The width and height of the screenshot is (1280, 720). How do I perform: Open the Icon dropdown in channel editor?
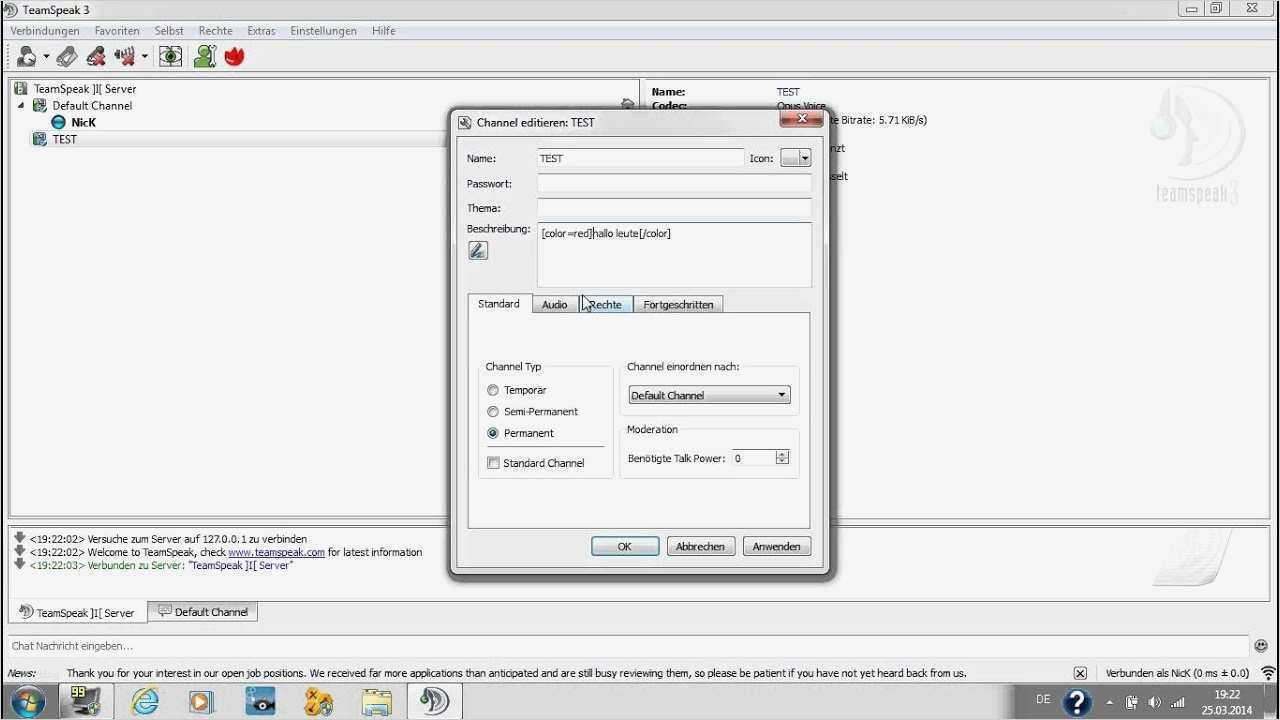click(x=796, y=158)
